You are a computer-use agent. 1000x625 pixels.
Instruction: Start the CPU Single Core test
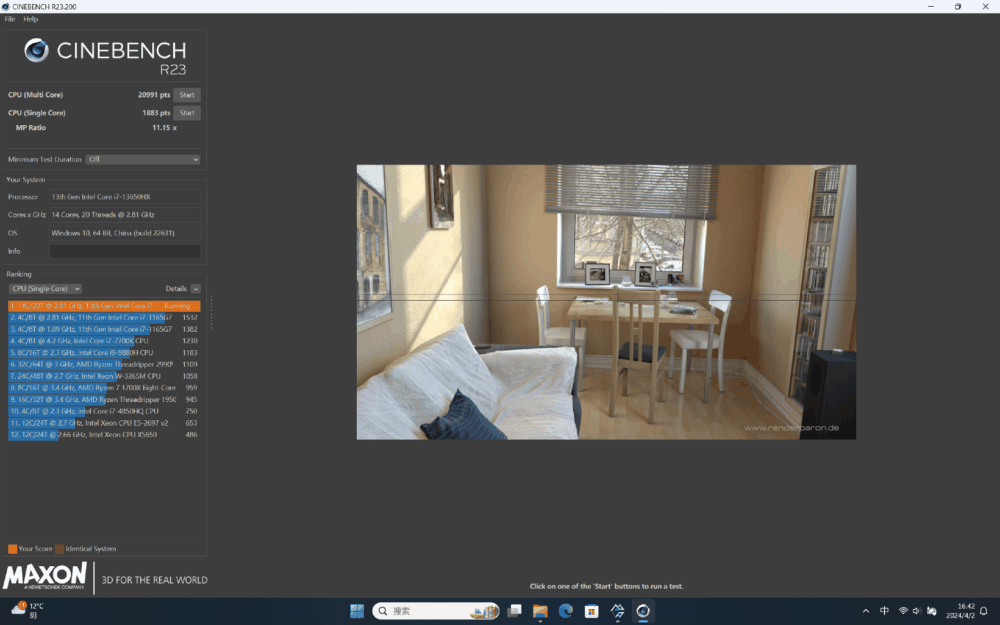coord(186,113)
